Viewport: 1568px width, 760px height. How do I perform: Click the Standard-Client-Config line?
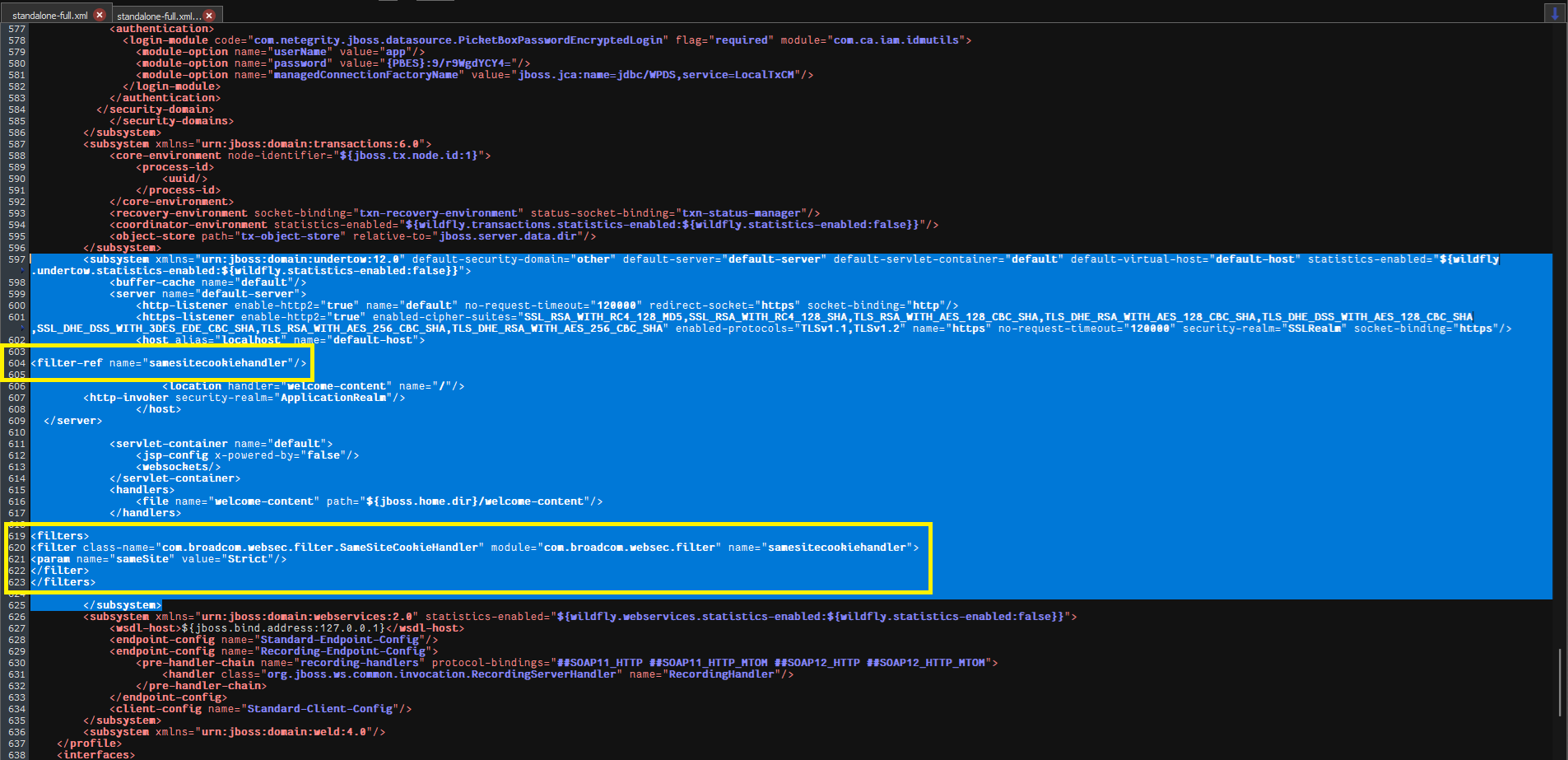click(x=261, y=709)
